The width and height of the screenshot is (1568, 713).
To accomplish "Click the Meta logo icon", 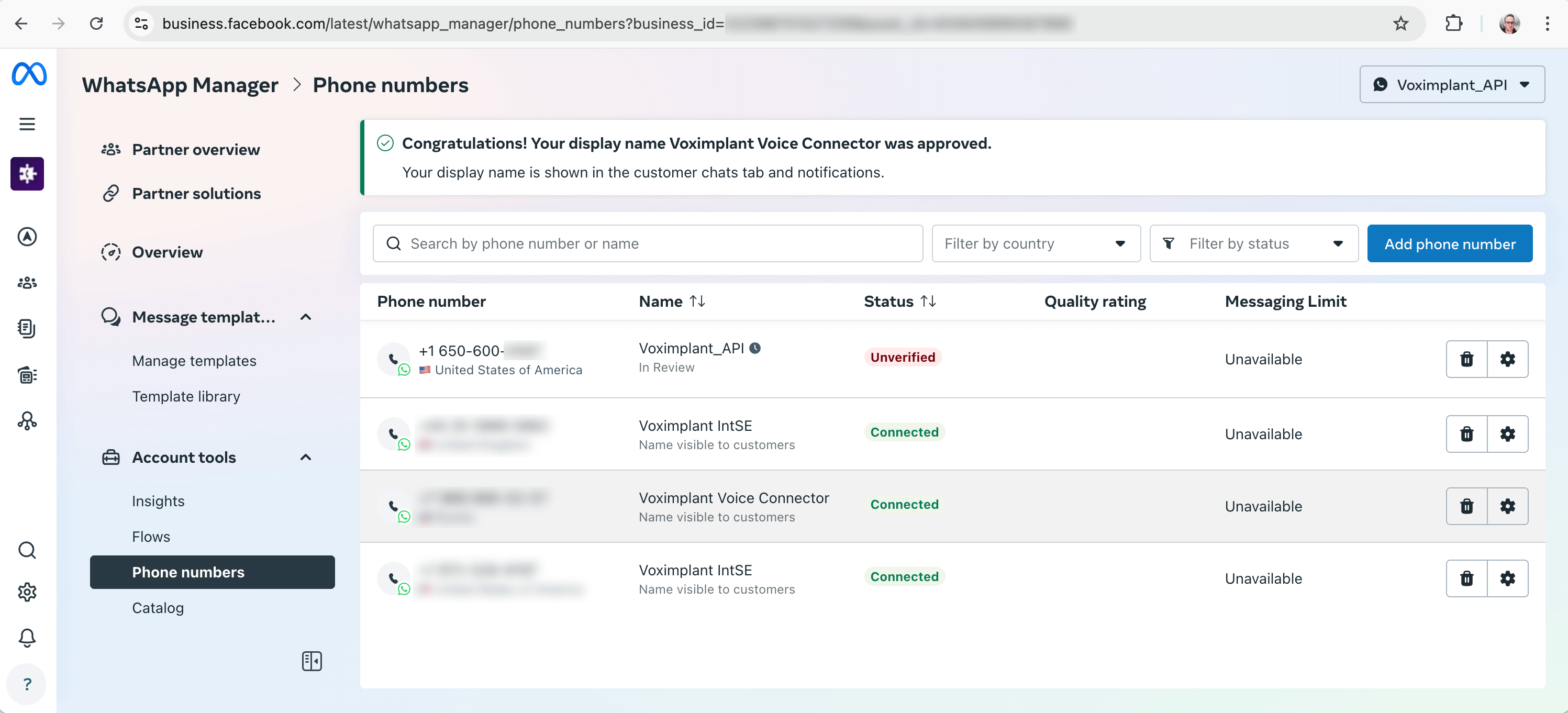I will (x=29, y=74).
